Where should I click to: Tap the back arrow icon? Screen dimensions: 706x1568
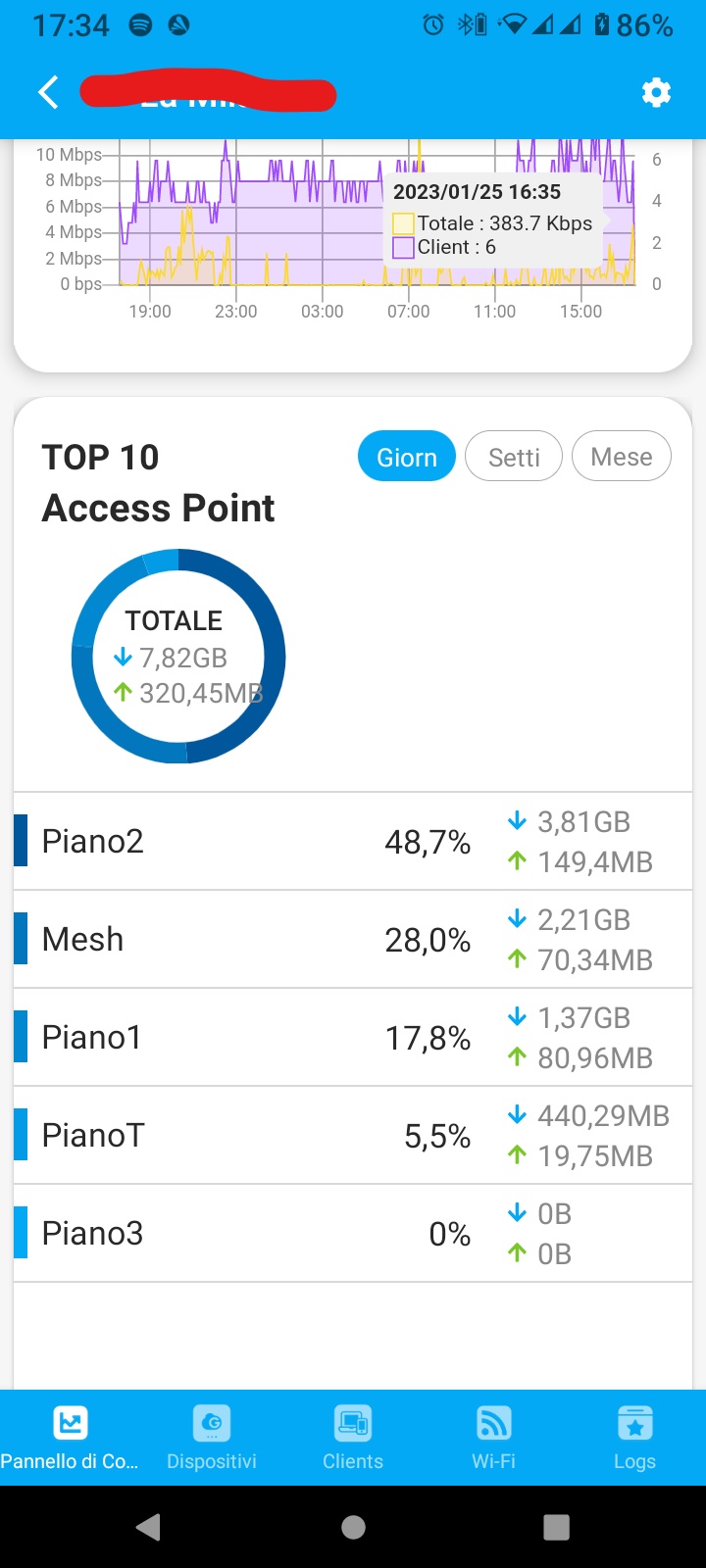tap(48, 92)
